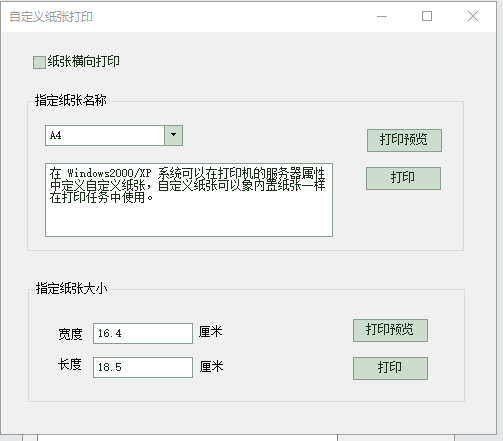Click the 纸张横向打印 label text
This screenshot has width=503, height=441.
point(83,61)
